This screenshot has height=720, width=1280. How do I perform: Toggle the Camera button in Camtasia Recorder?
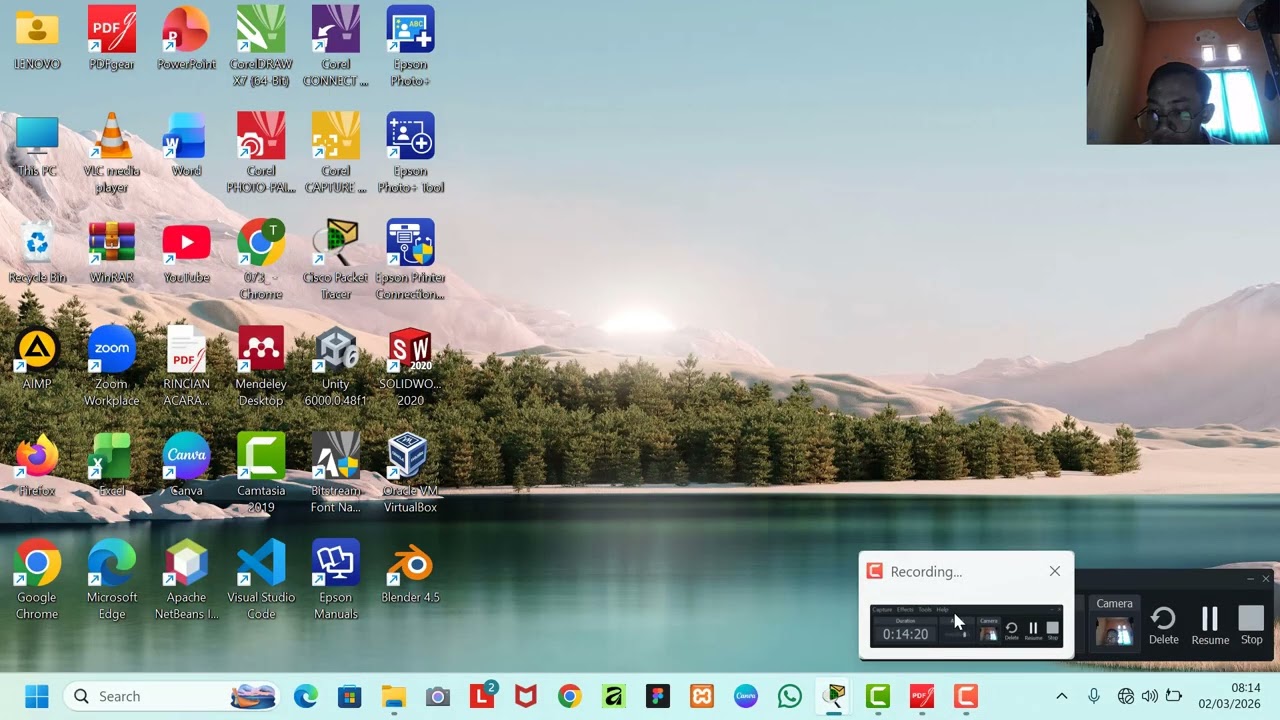[1114, 622]
